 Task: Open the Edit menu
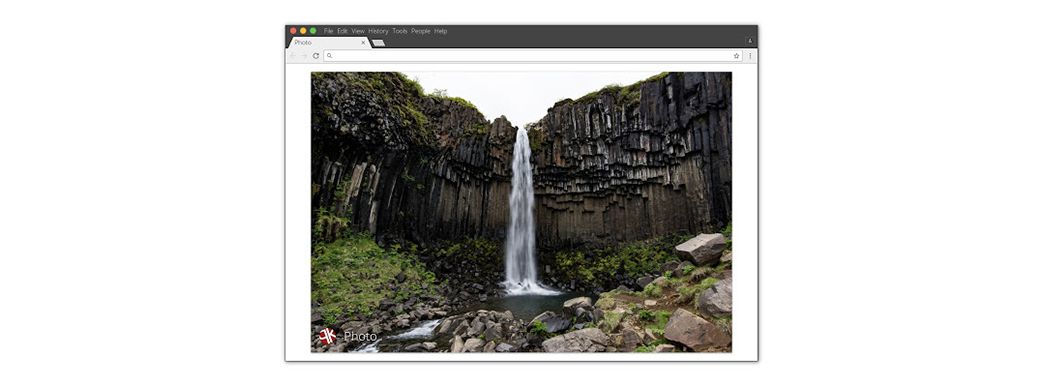pyautogui.click(x=343, y=31)
